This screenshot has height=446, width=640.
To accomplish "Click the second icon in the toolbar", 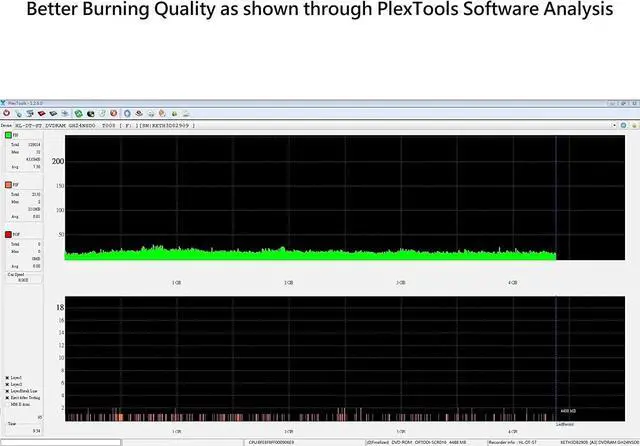I will [x=20, y=114].
